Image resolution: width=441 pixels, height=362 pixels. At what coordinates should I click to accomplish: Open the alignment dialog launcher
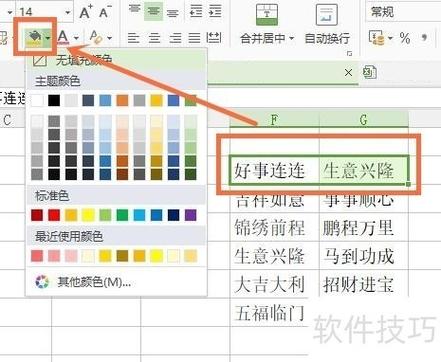349,53
